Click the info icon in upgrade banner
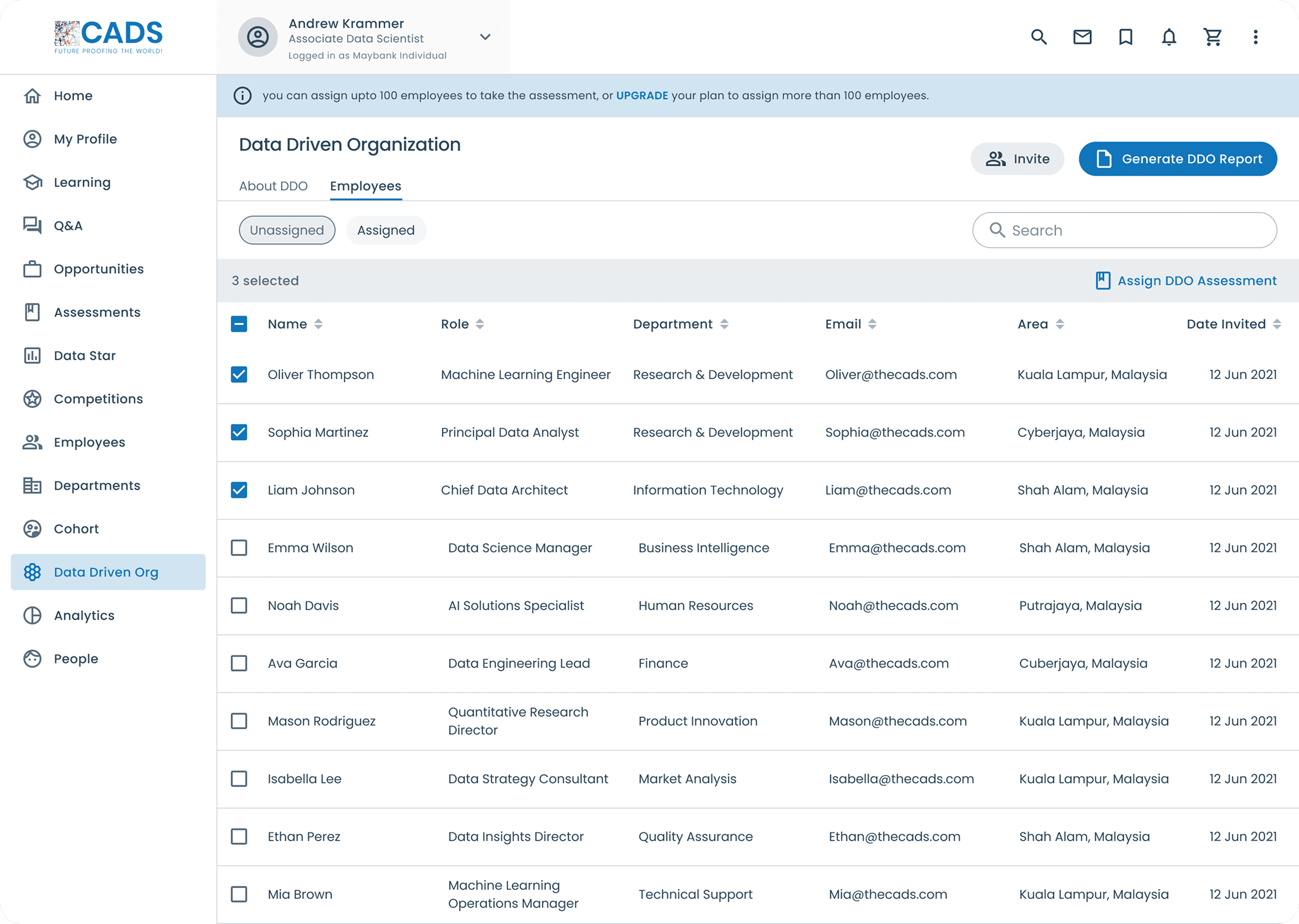This screenshot has height=924, width=1299. tap(242, 96)
